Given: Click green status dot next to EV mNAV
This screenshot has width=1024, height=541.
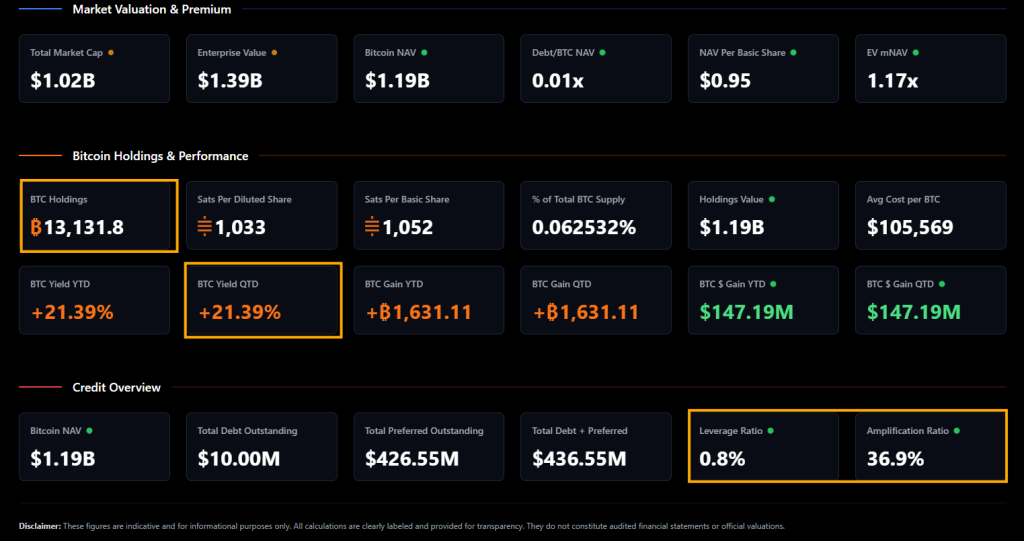Looking at the screenshot, I should click(915, 52).
